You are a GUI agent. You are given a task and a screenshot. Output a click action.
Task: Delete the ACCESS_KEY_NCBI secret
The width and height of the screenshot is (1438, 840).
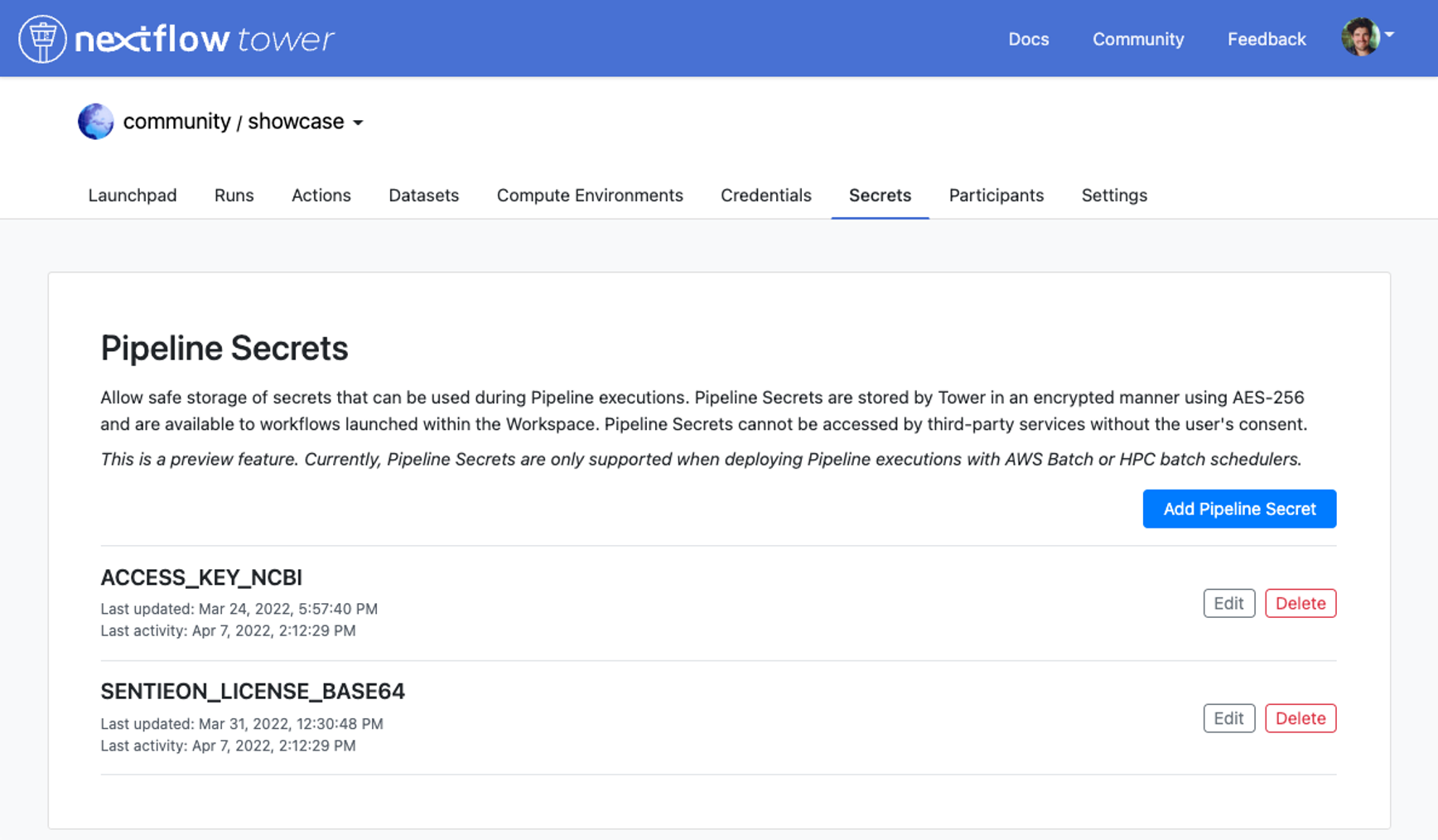pyautogui.click(x=1300, y=603)
